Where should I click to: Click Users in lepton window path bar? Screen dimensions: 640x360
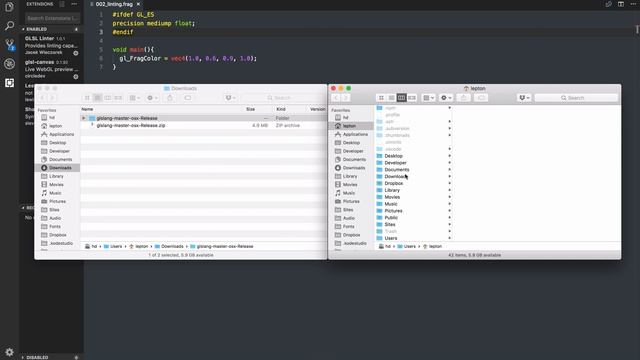click(x=407, y=247)
